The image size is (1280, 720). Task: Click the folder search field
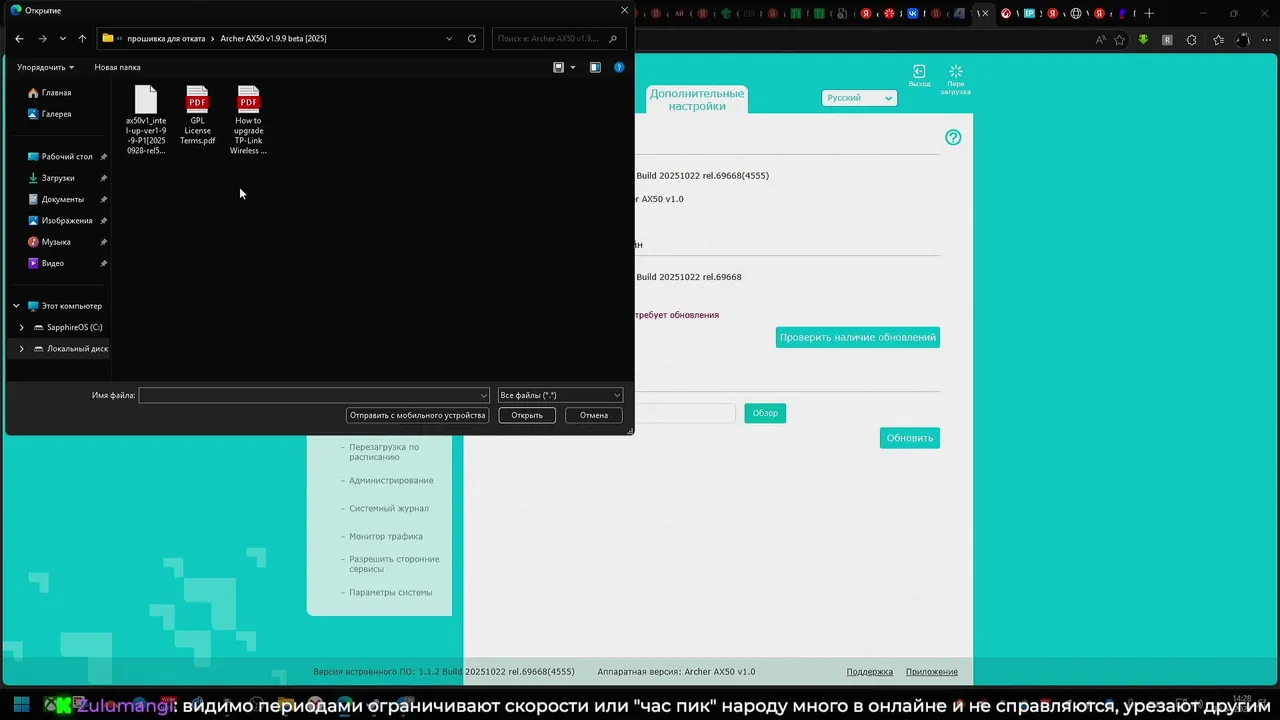pyautogui.click(x=560, y=38)
